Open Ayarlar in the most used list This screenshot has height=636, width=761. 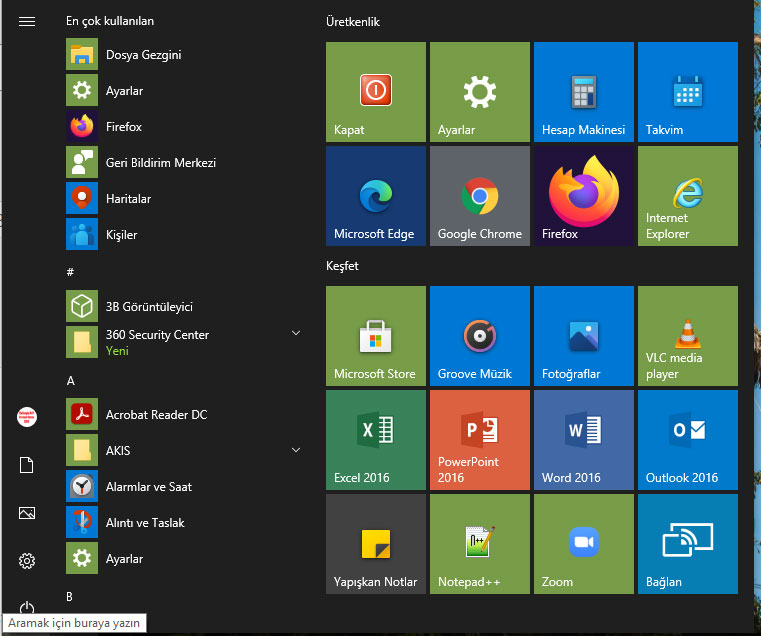click(x=184, y=90)
